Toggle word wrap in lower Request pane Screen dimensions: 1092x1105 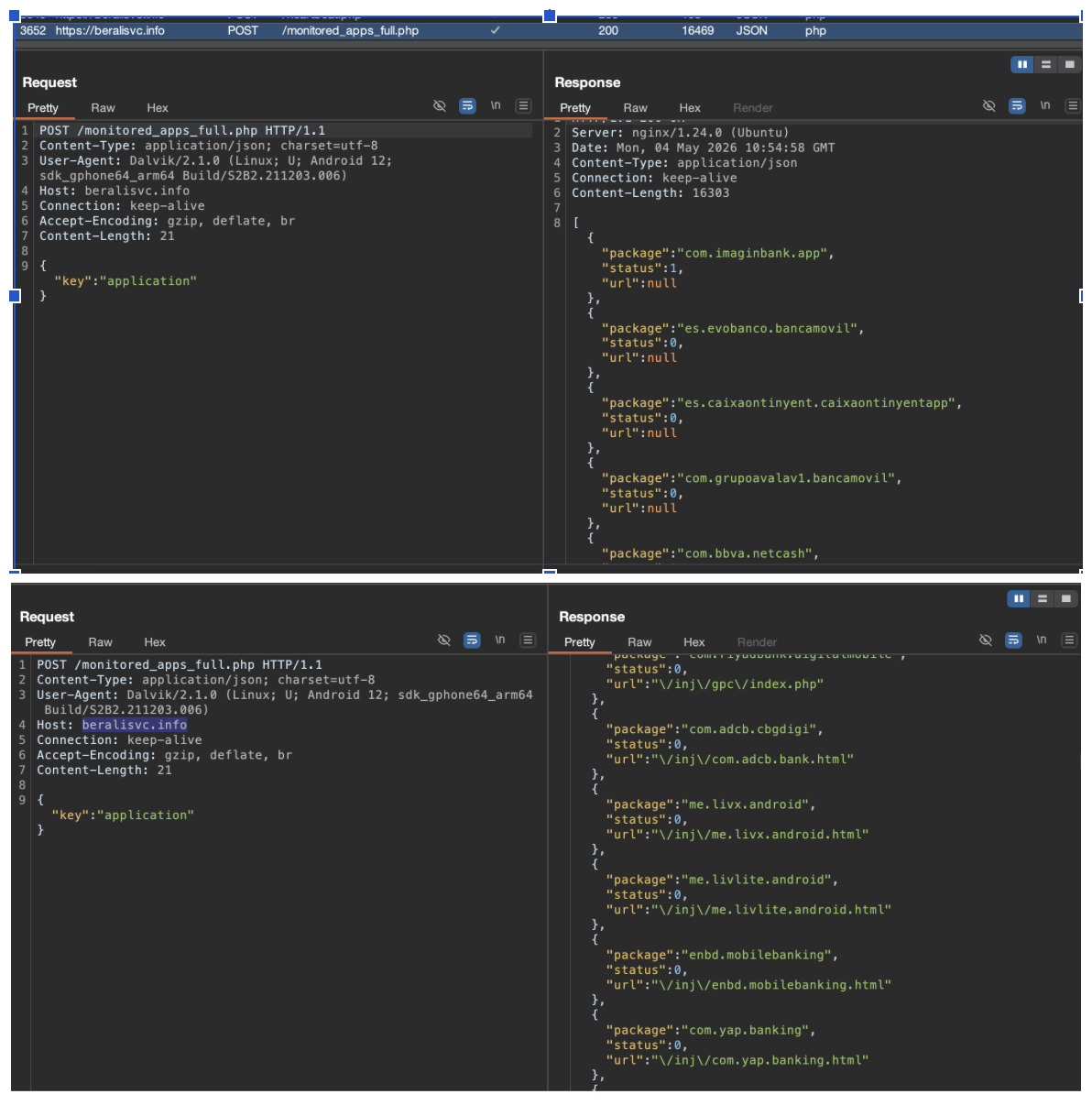[472, 640]
